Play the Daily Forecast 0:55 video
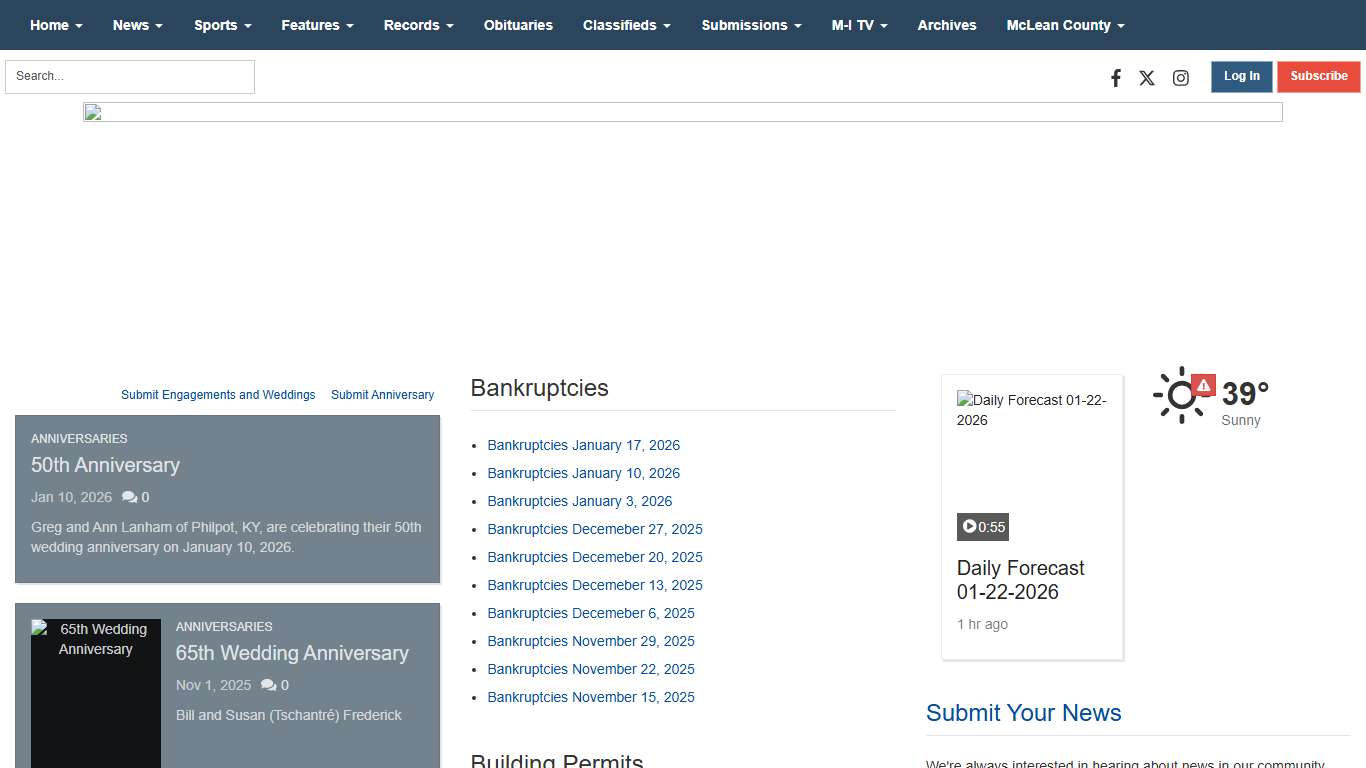 pyautogui.click(x=982, y=527)
